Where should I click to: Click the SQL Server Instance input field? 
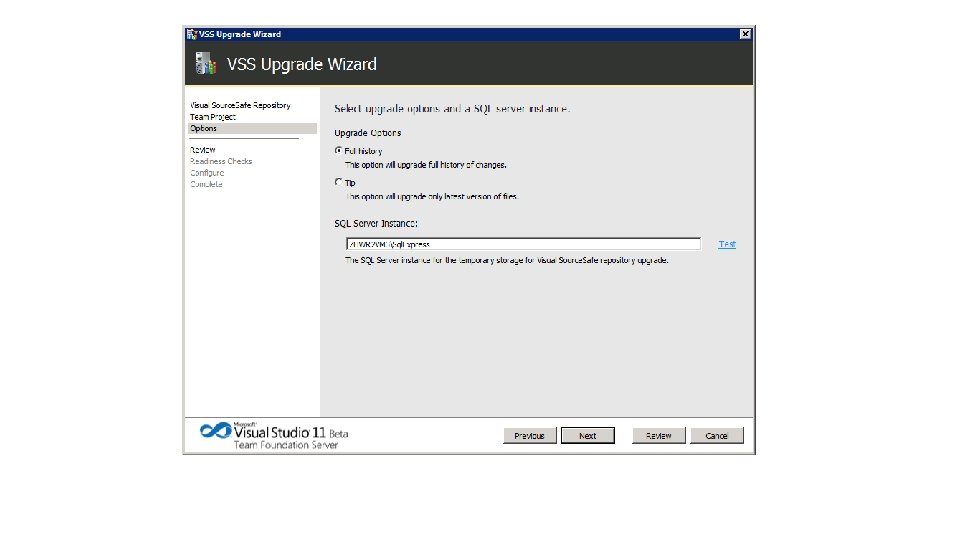coord(523,244)
